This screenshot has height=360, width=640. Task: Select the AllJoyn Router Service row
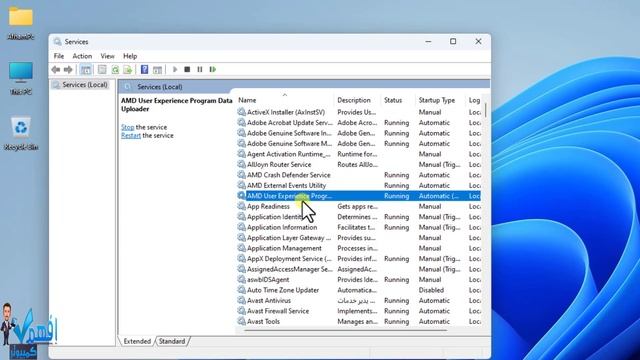(358, 164)
